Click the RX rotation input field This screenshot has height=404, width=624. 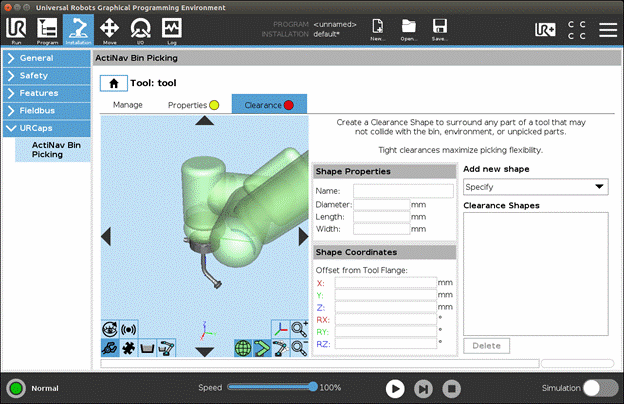(386, 320)
